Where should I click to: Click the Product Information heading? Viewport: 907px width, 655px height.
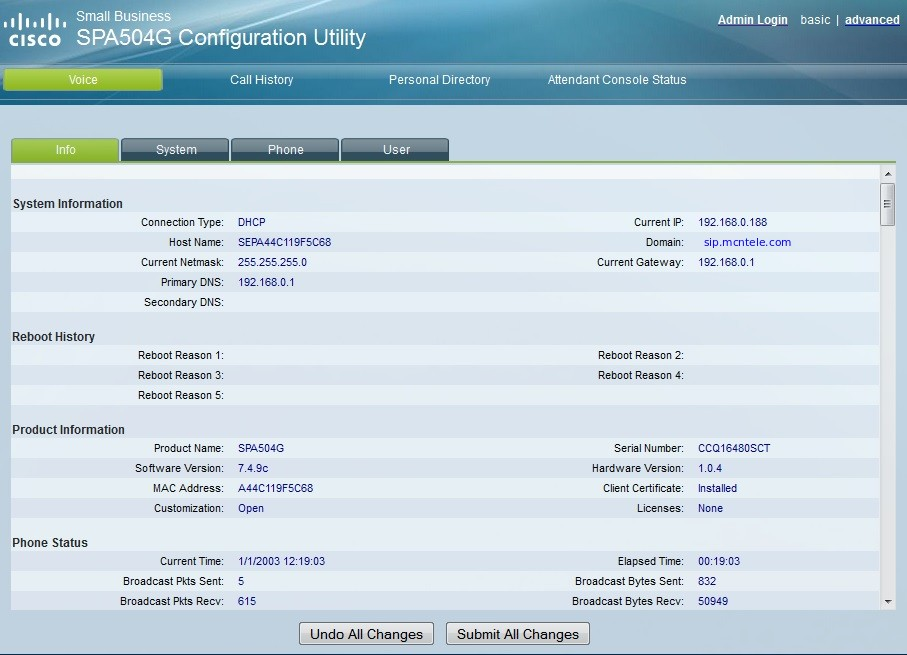click(68, 430)
